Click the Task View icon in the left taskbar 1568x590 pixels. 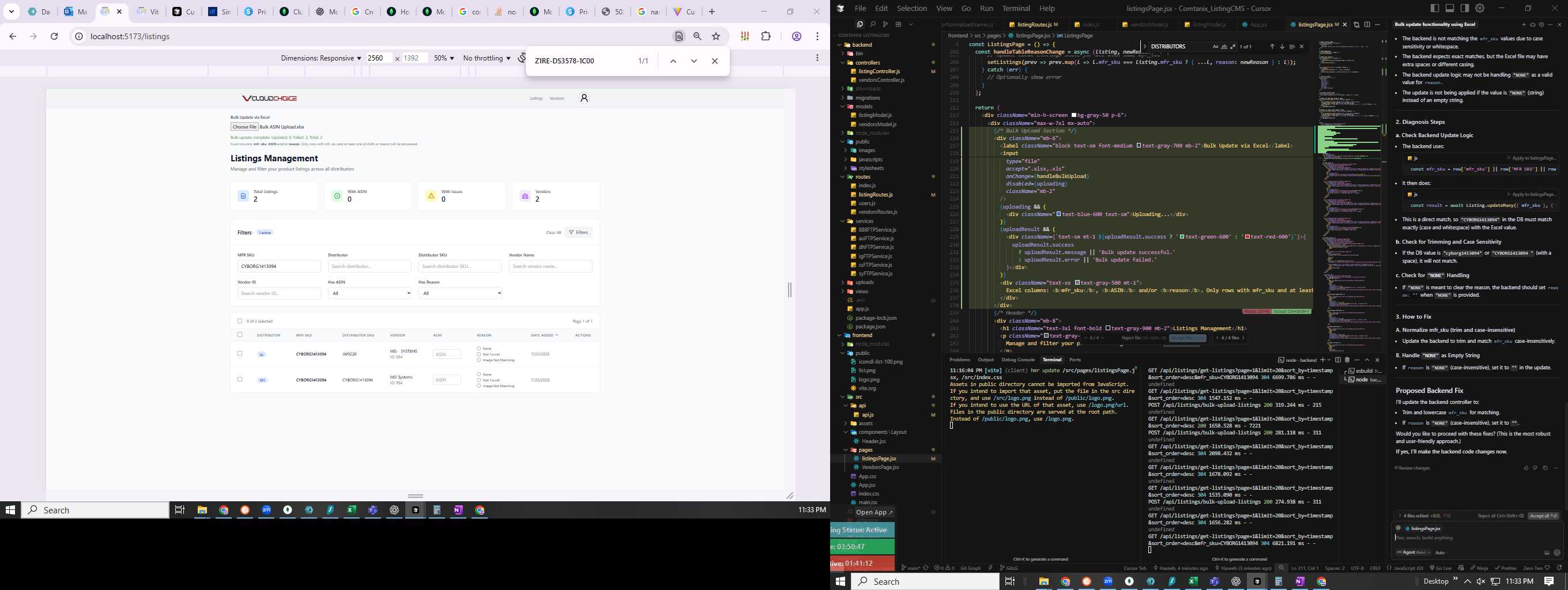click(179, 510)
